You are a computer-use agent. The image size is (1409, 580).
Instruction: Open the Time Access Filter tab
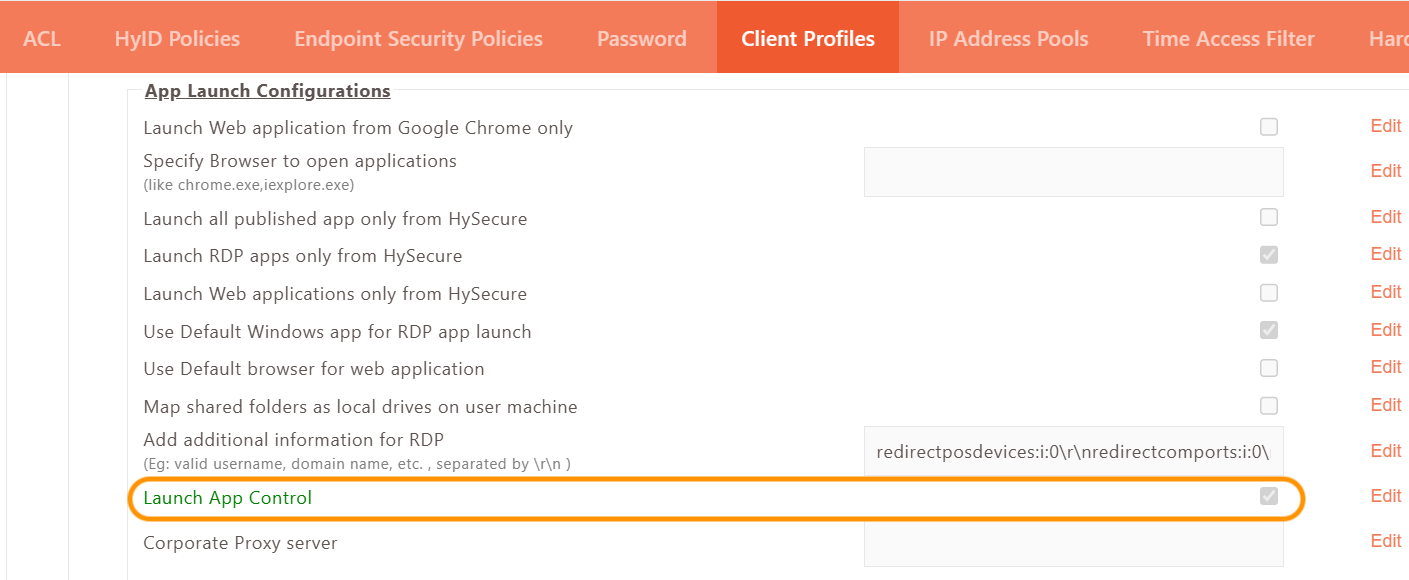[1228, 39]
